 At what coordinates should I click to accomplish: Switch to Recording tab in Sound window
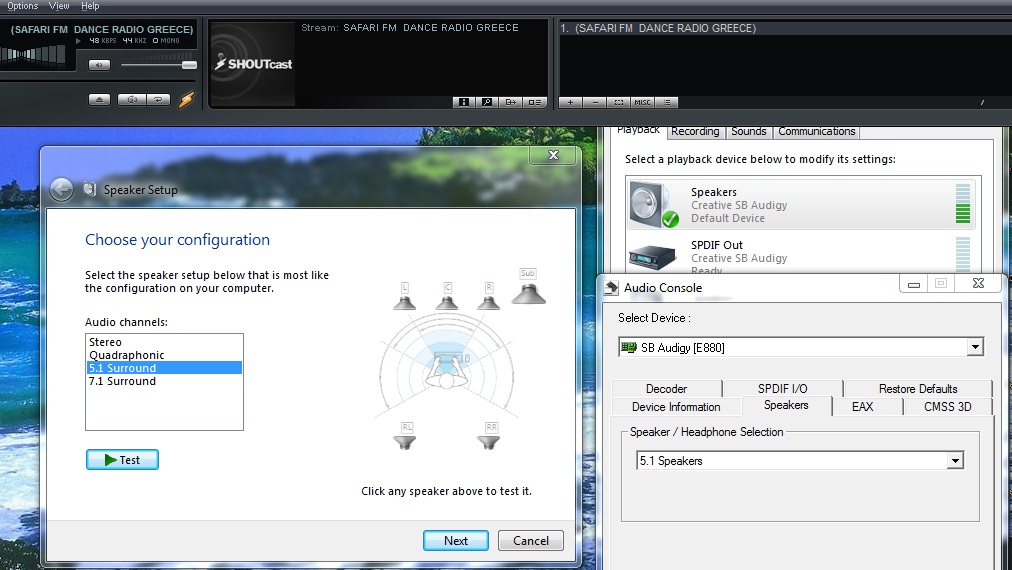tap(695, 131)
